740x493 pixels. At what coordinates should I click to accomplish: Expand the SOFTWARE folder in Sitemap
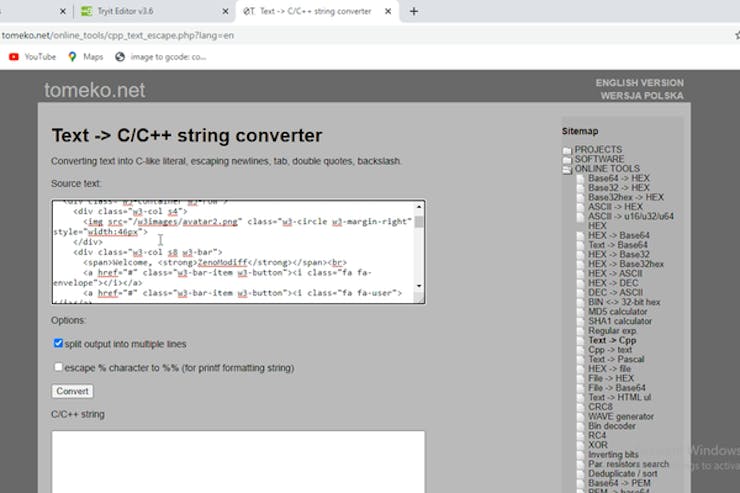tap(599, 159)
